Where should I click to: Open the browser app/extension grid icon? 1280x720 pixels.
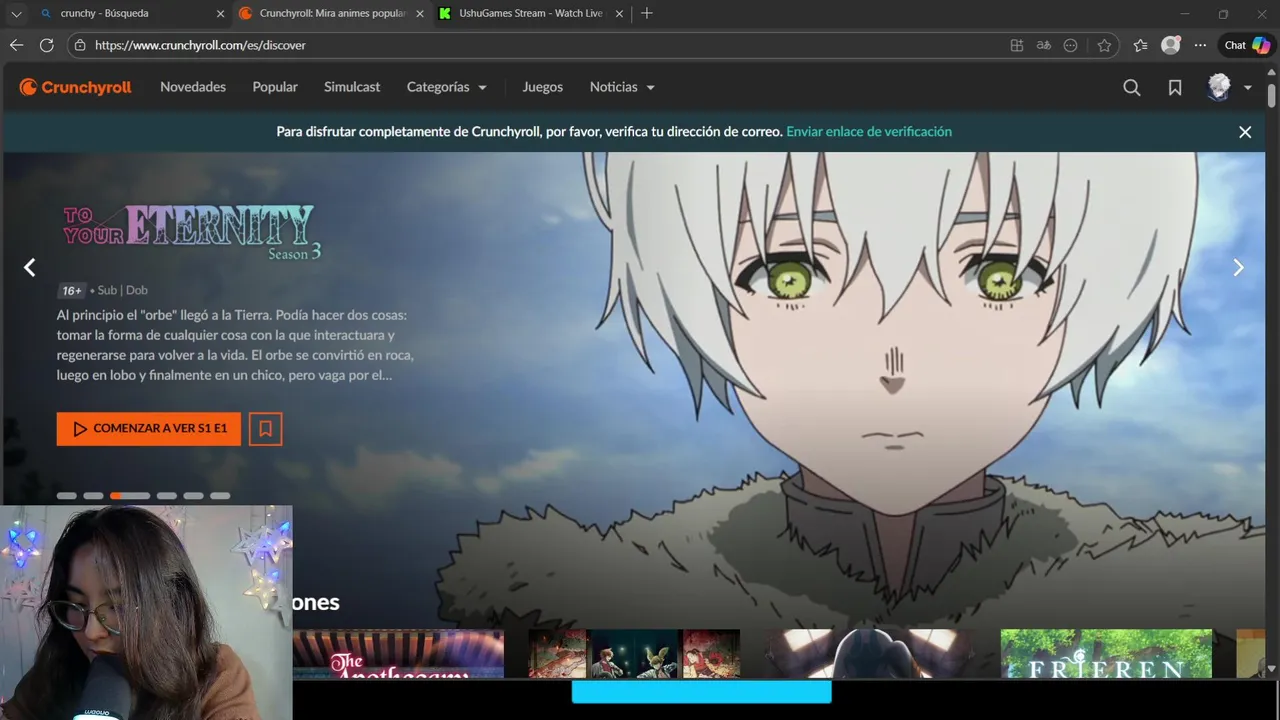(x=1017, y=45)
